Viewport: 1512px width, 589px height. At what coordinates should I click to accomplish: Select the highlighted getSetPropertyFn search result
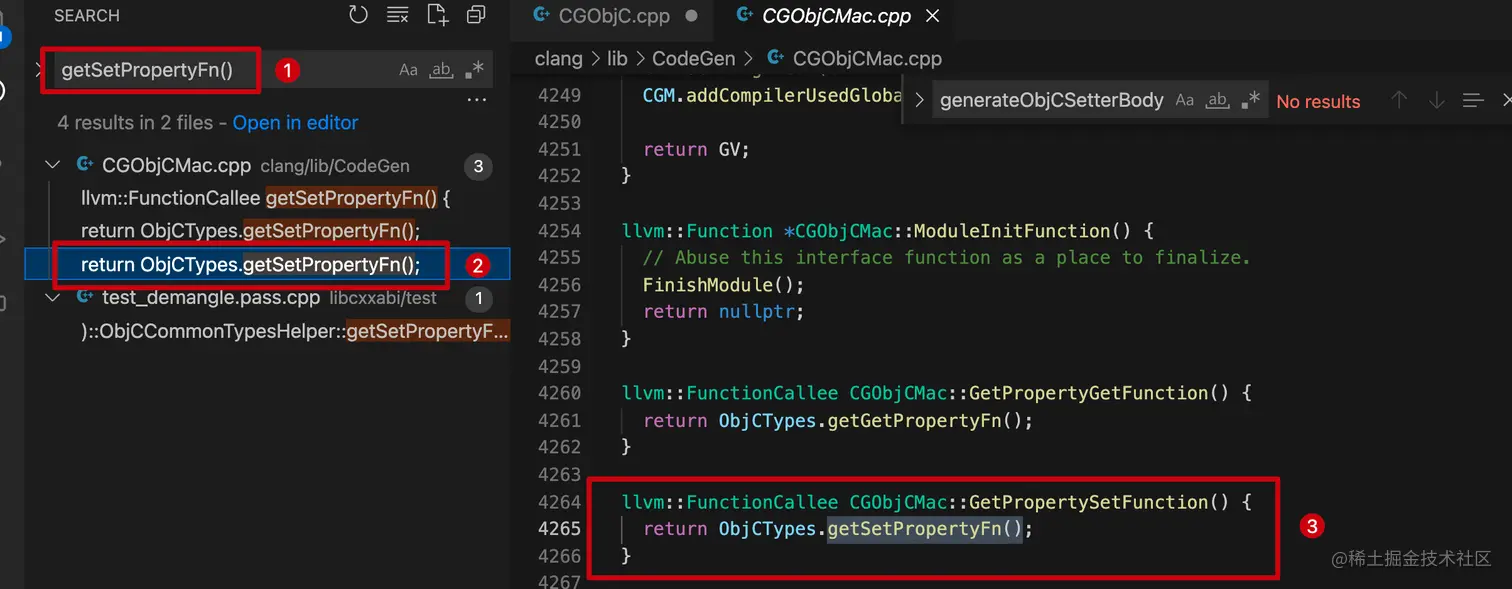pyautogui.click(x=250, y=264)
